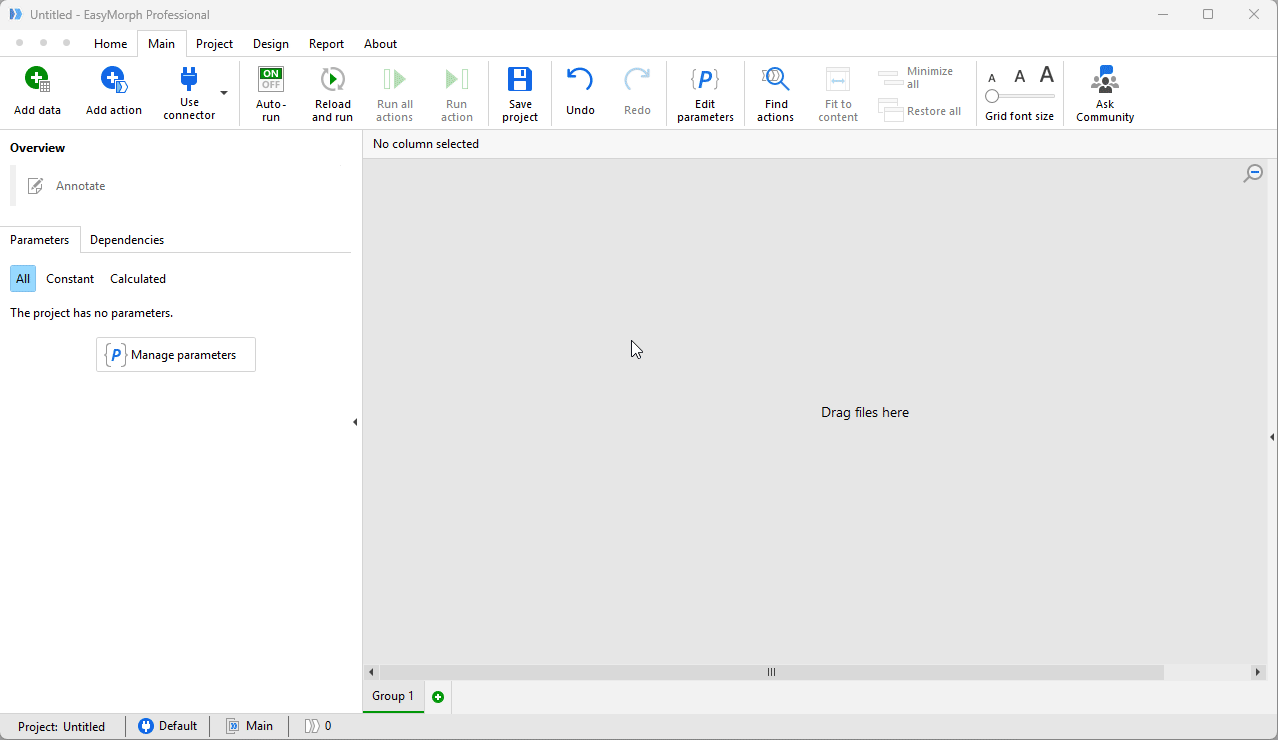Screen dimensions: 1278x740
Task: Click the EasyMorph title bar logo
Action: (16, 14)
